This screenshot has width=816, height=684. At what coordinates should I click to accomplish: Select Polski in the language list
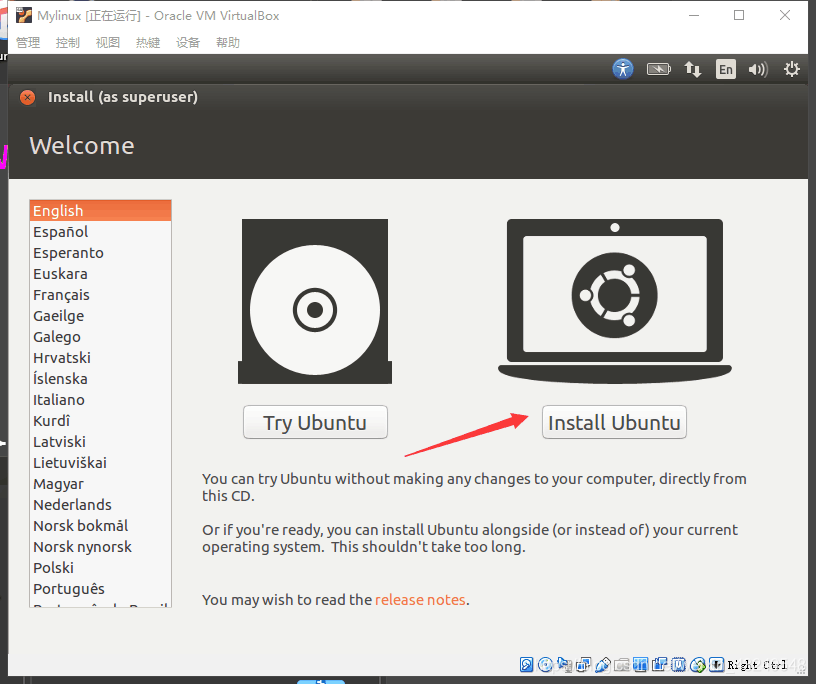point(100,568)
